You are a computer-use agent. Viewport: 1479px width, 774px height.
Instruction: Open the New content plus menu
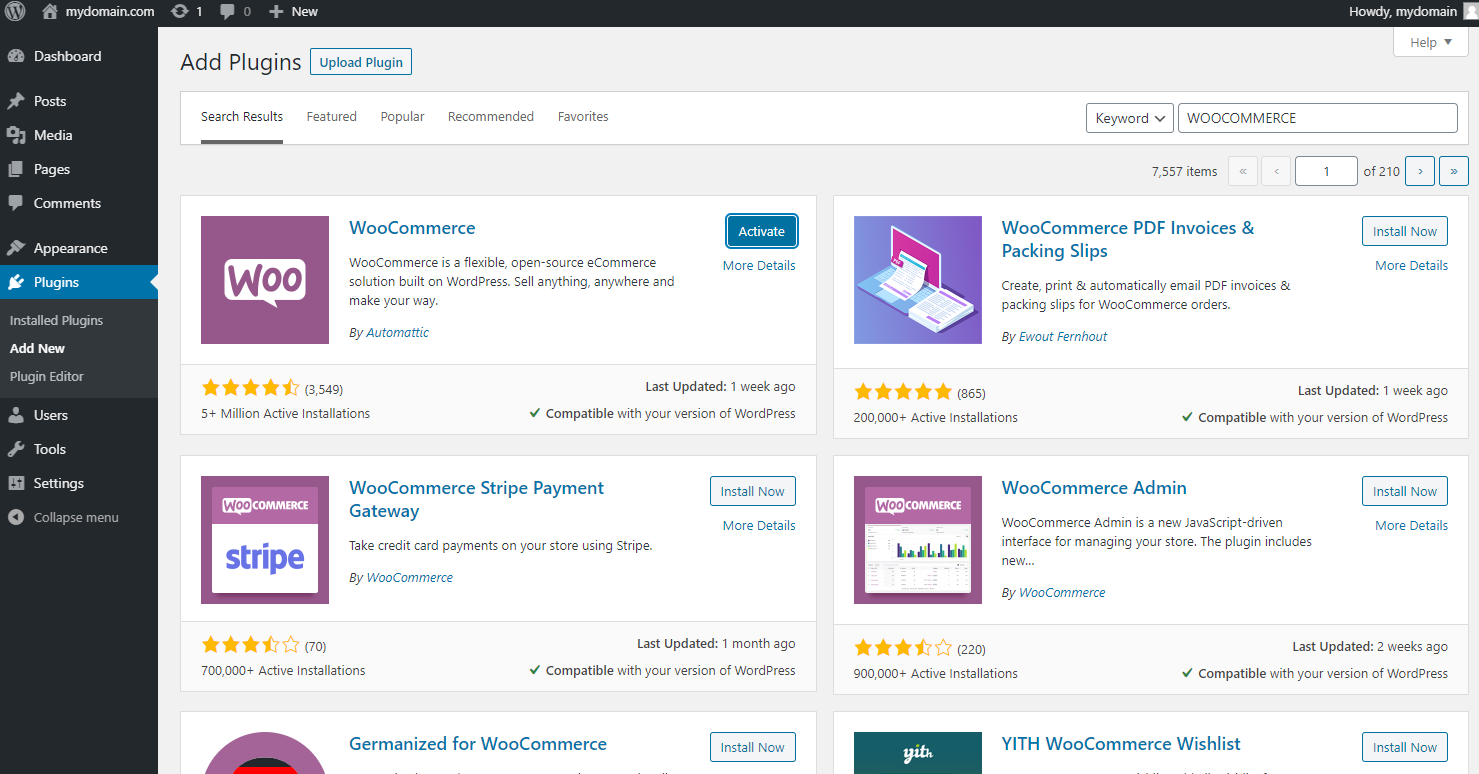[x=276, y=12]
